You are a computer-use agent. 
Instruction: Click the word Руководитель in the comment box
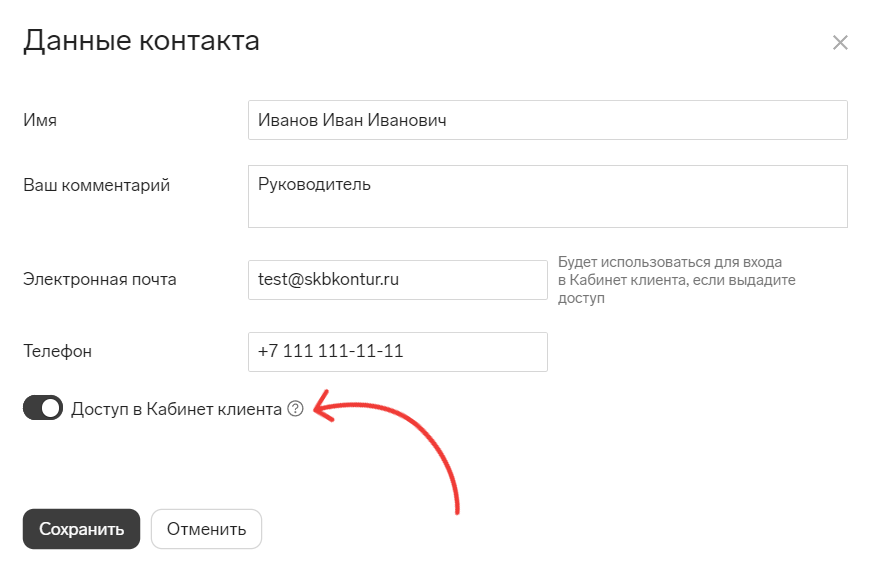(x=314, y=185)
